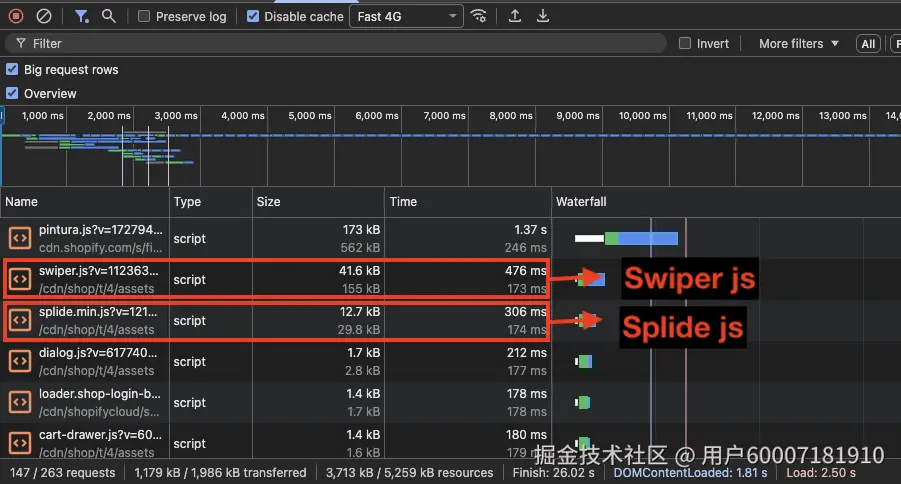Select dialog.js request name

[x=98, y=352]
